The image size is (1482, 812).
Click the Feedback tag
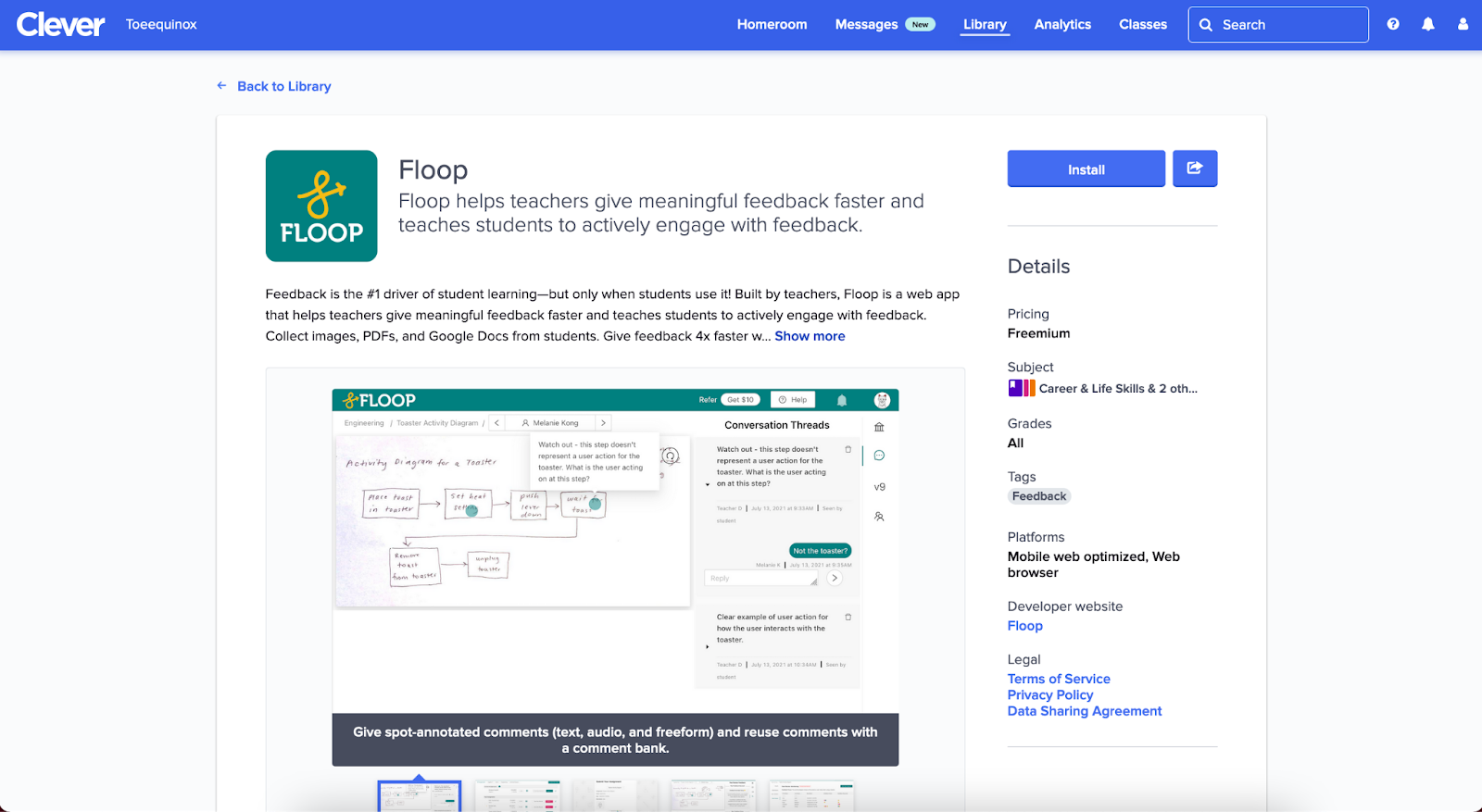pyautogui.click(x=1039, y=496)
